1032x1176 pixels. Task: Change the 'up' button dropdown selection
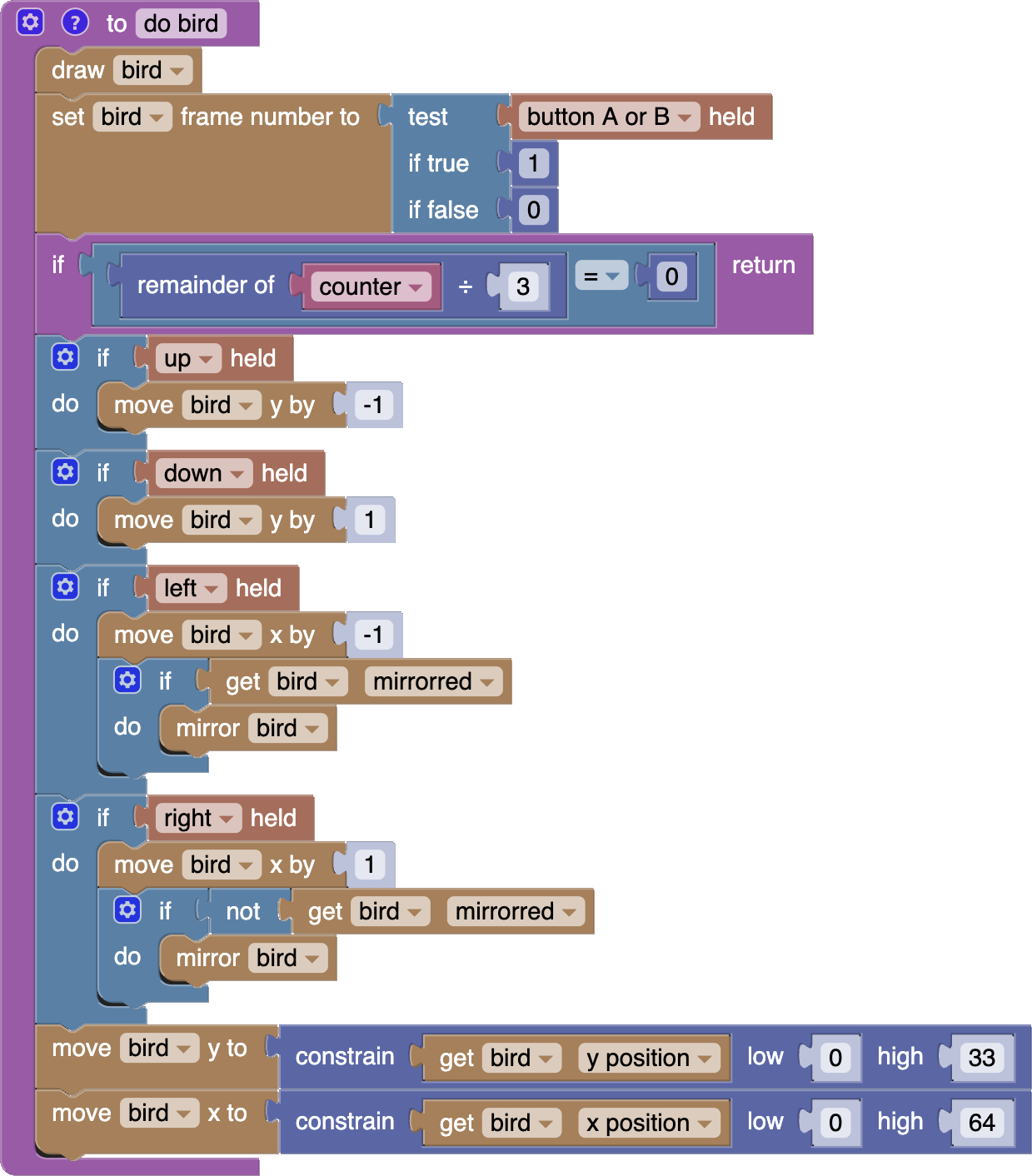[x=187, y=359]
